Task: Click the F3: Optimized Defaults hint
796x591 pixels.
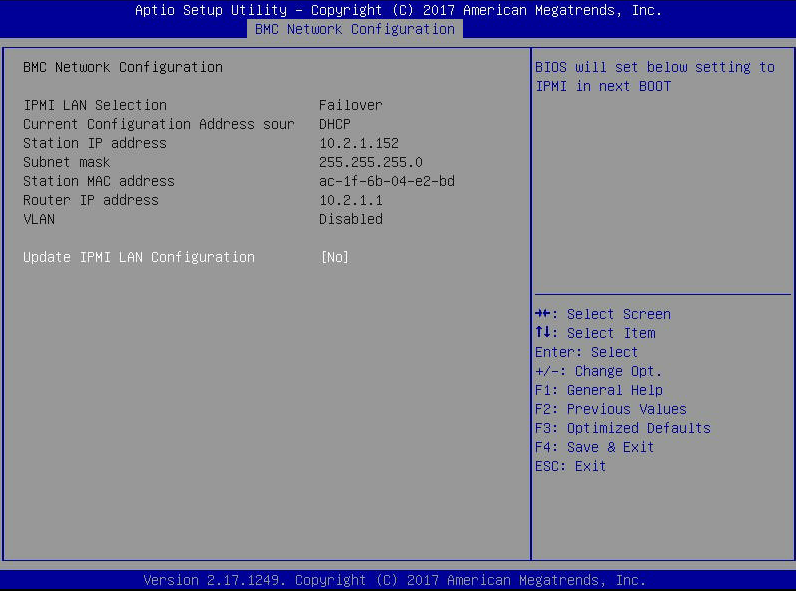Action: pyautogui.click(x=623, y=428)
